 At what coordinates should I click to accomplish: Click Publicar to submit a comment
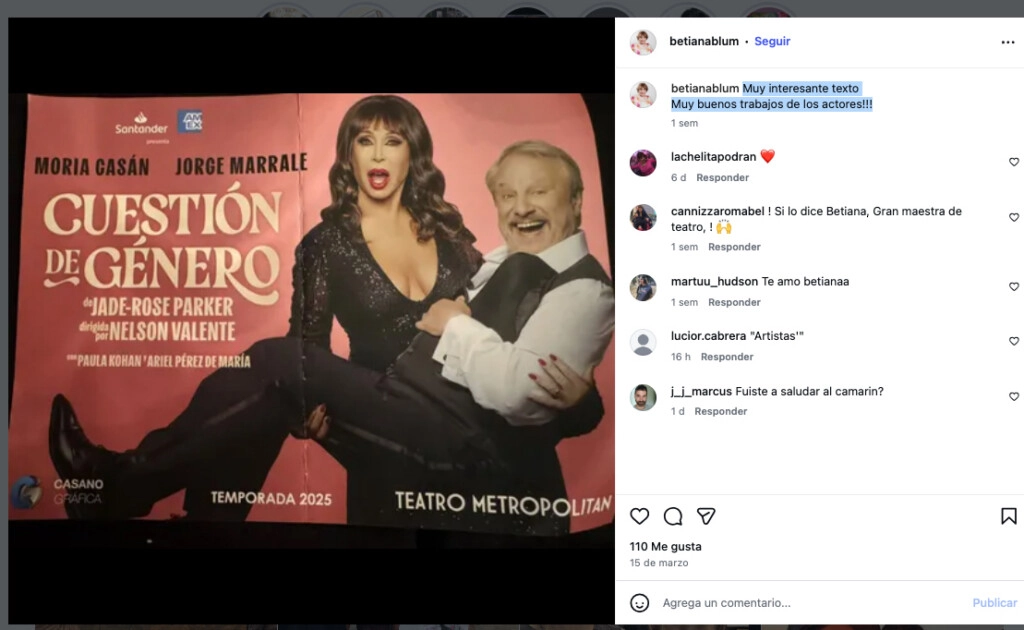coord(993,603)
